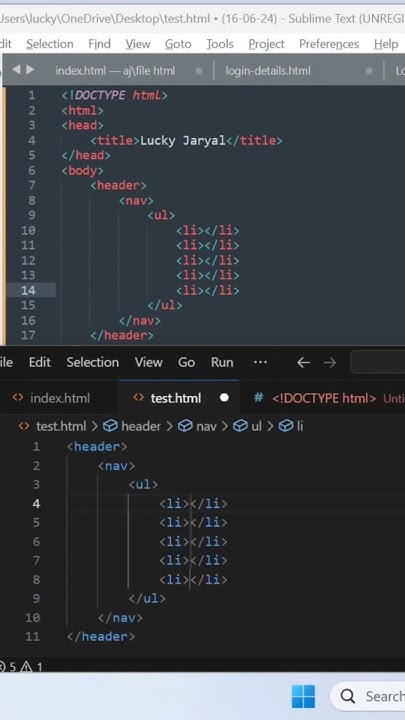Click <body> tag on Sublime line 6

pos(83,171)
